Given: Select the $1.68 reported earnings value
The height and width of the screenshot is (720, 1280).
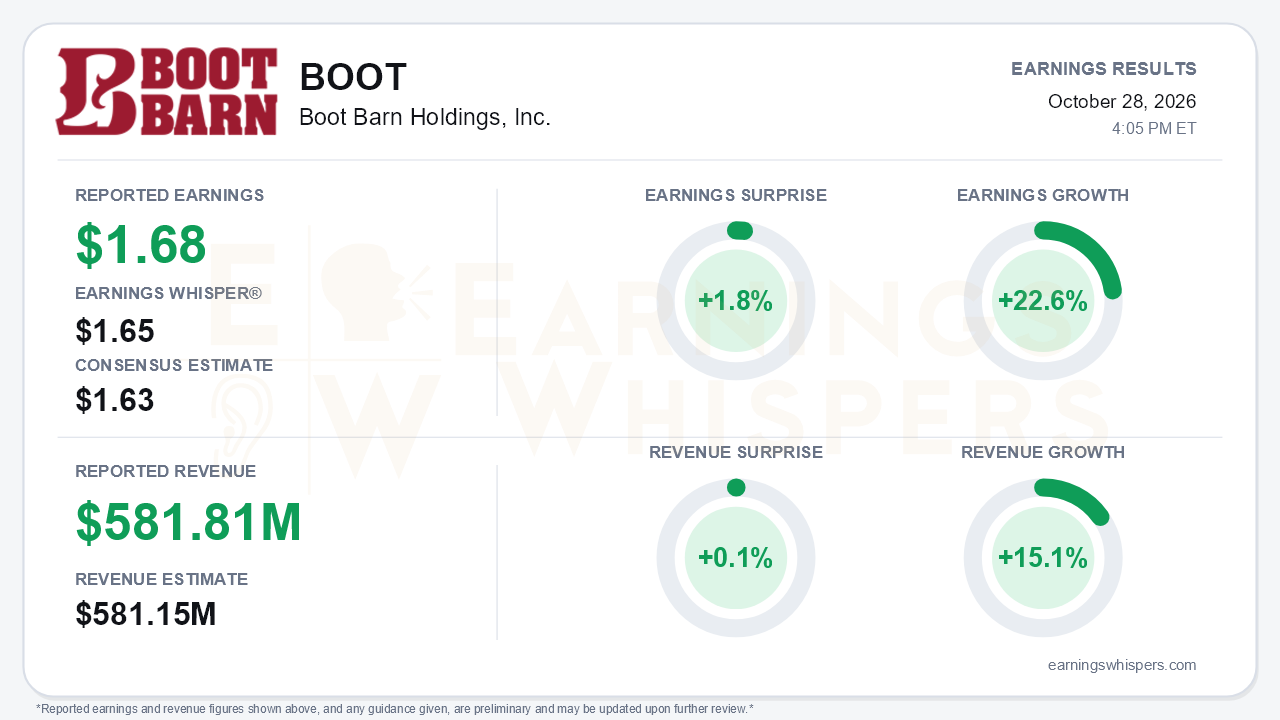Looking at the screenshot, I should tap(141, 245).
